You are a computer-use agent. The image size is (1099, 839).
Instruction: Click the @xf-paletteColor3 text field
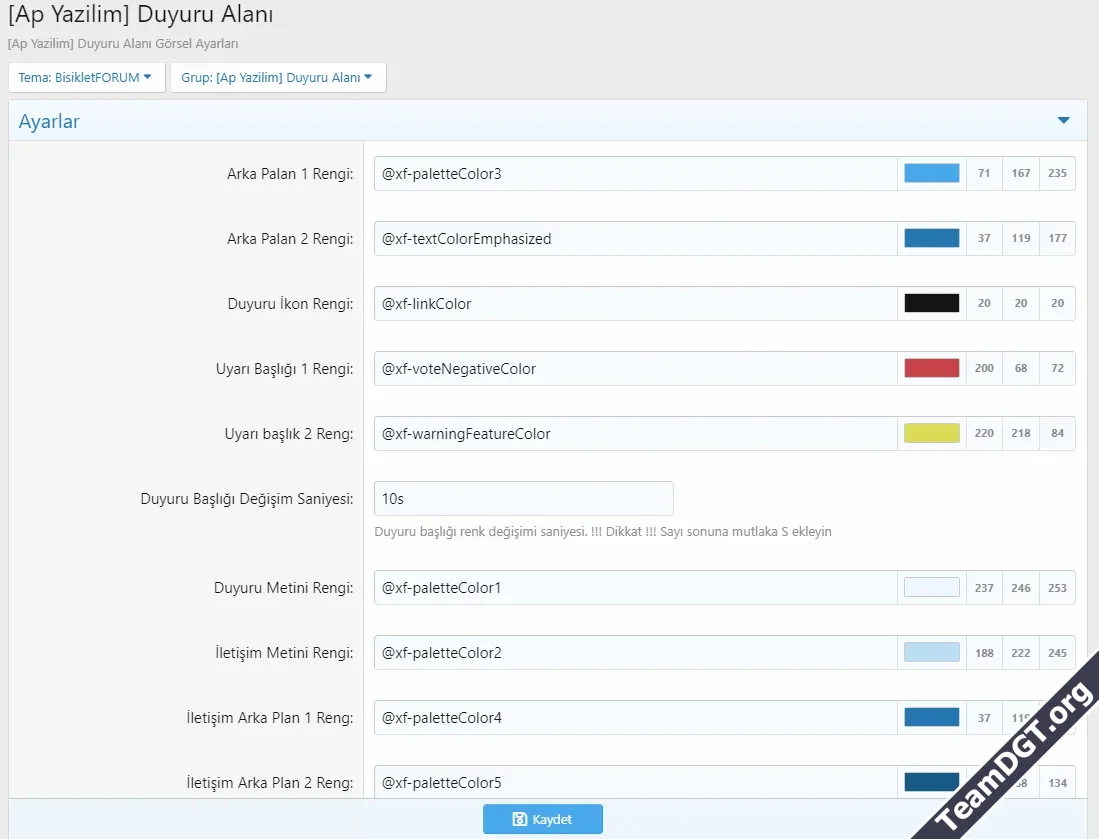pos(635,174)
